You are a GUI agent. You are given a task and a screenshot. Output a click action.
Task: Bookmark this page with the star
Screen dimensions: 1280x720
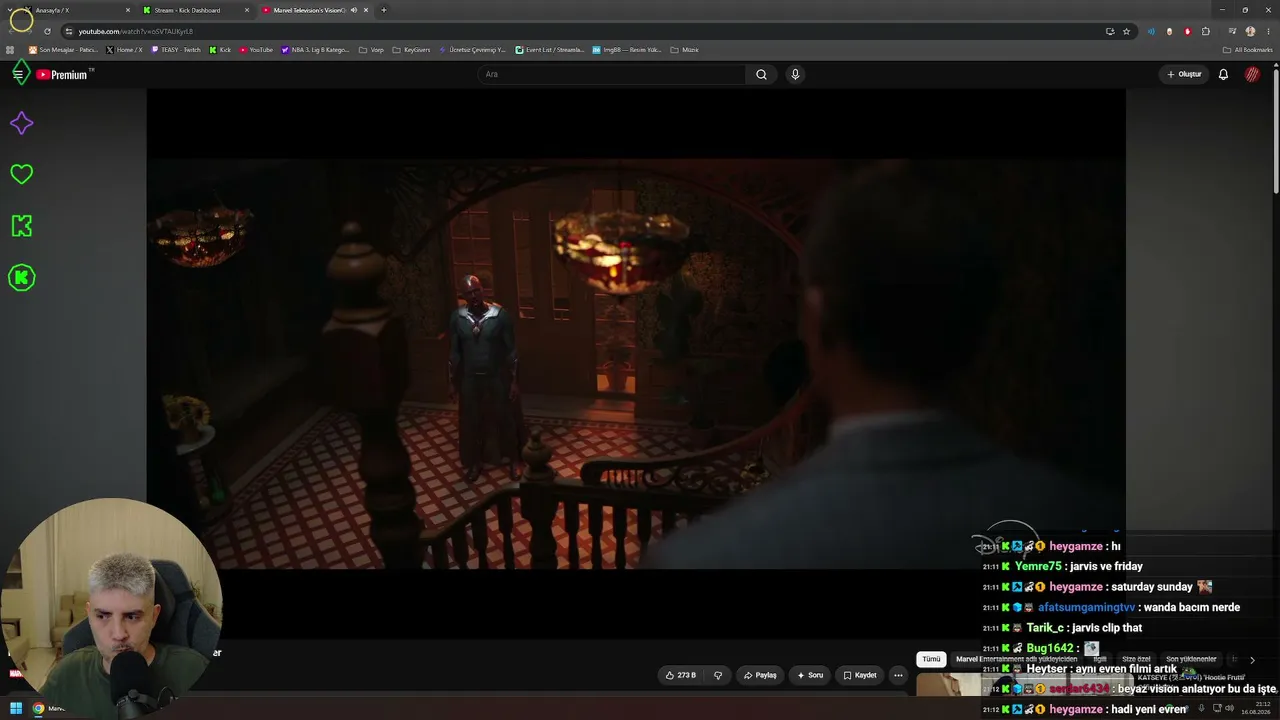tap(1126, 31)
